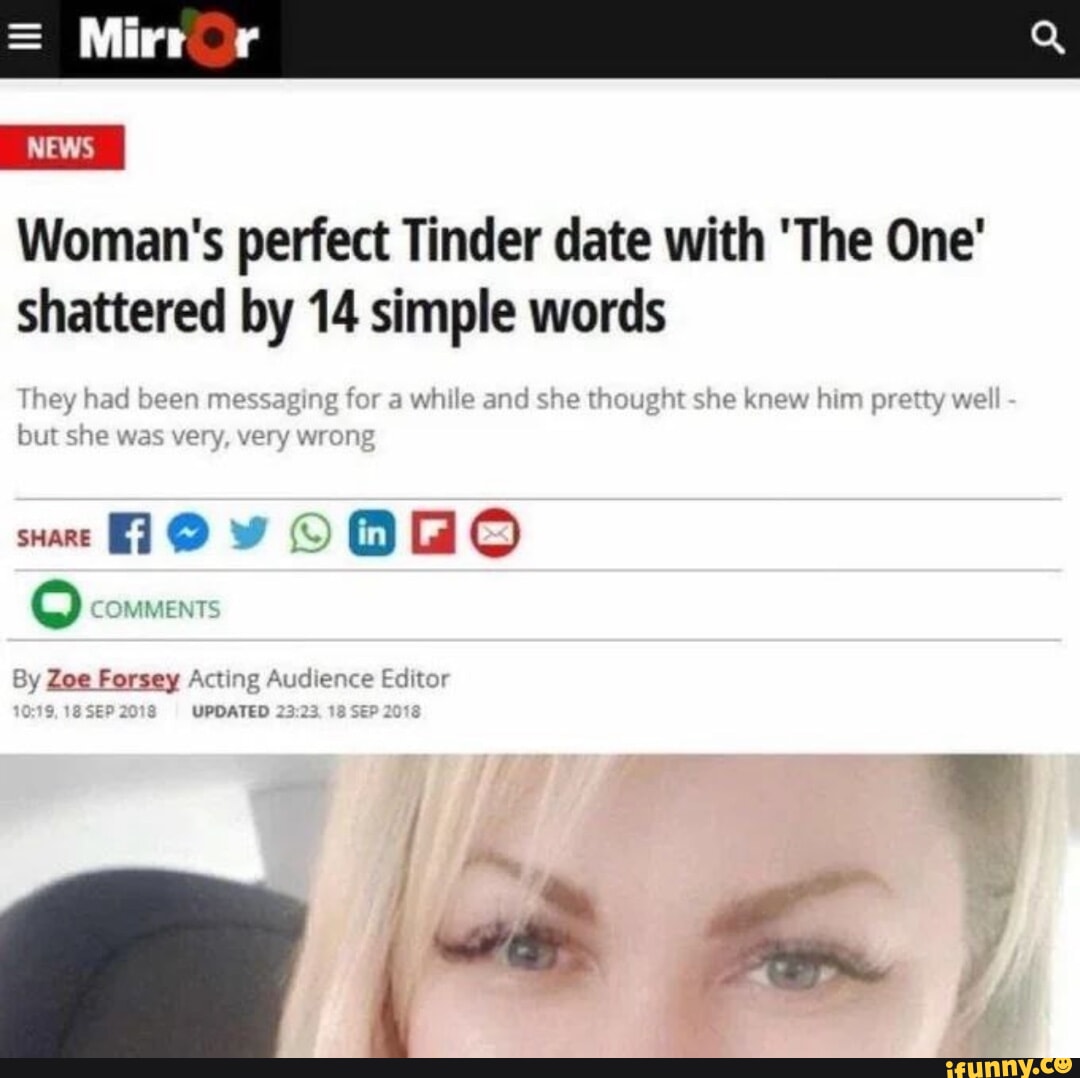Image resolution: width=1080 pixels, height=1078 pixels.
Task: Open the COMMENTS link
Action: [155, 609]
